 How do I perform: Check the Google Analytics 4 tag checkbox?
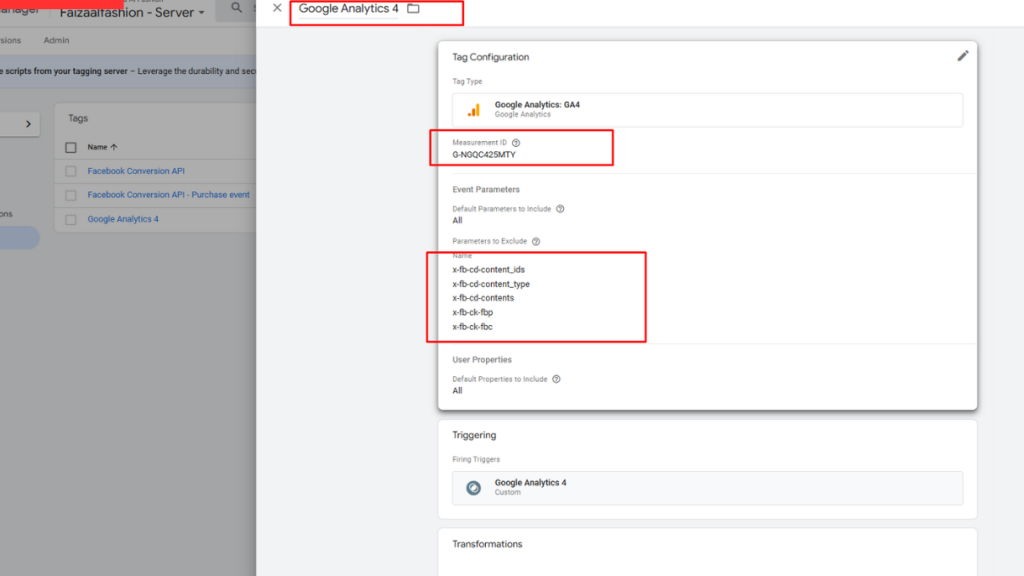point(71,219)
